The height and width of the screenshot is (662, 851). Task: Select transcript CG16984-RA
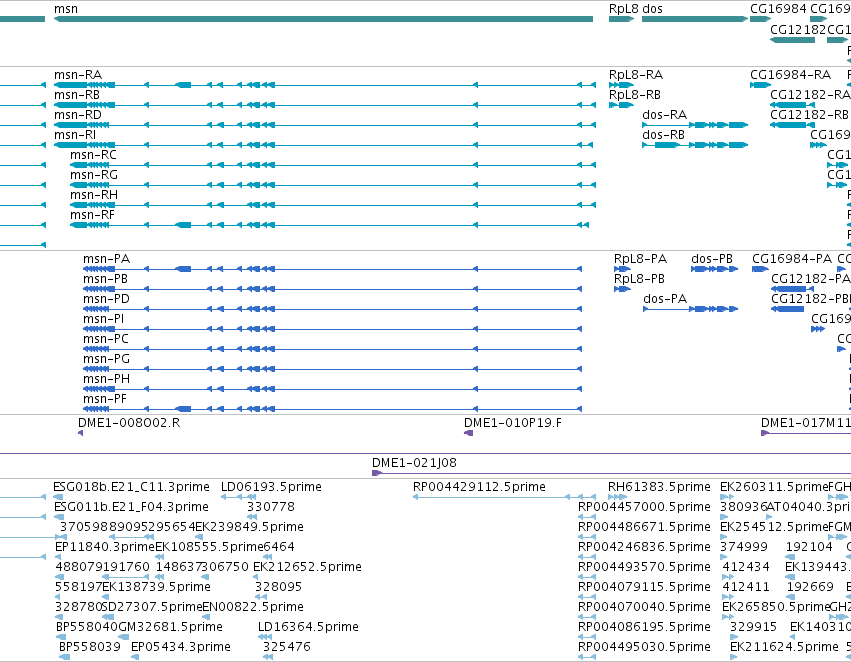790,75
